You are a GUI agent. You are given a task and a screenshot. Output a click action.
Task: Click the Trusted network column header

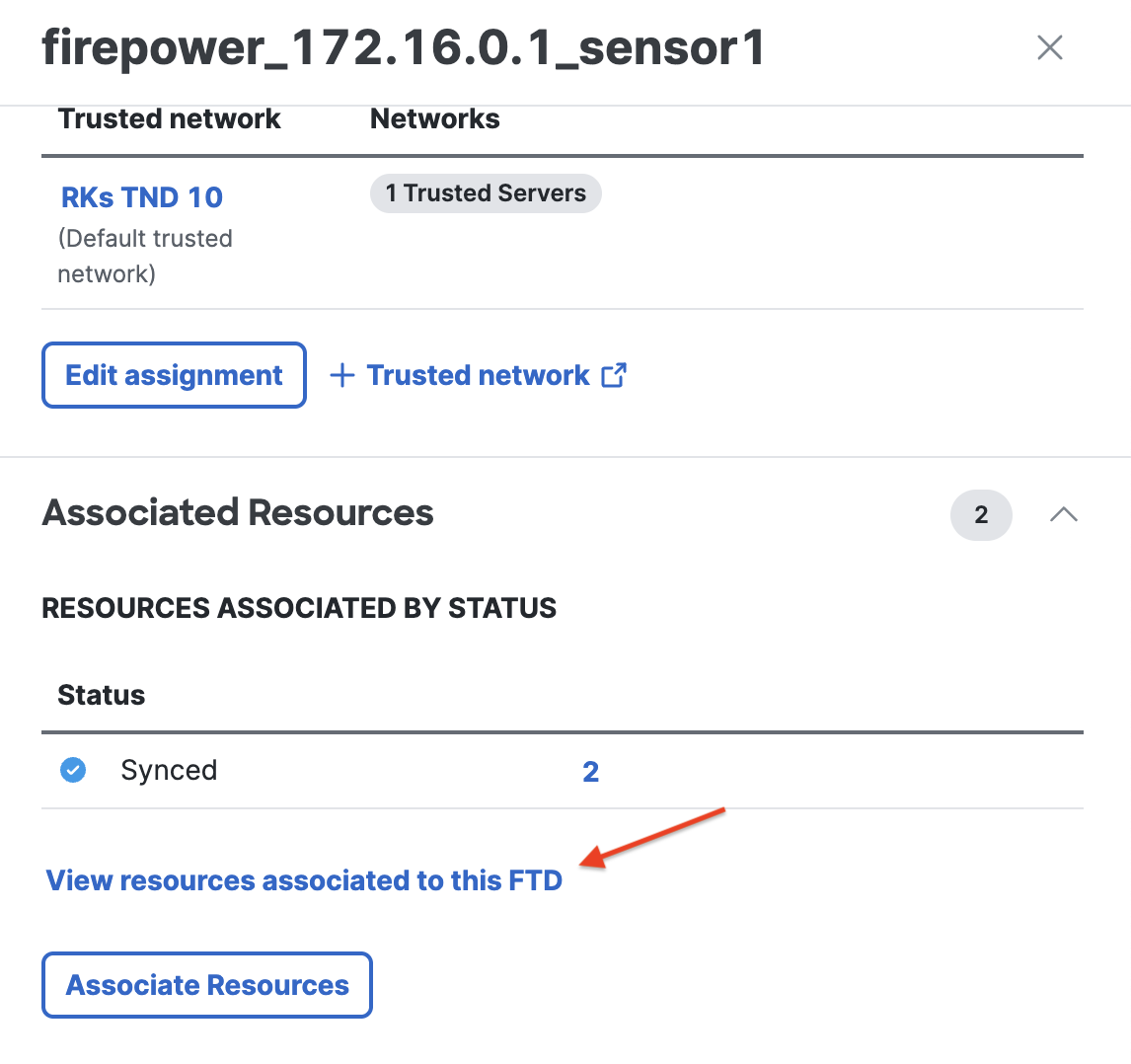(x=169, y=119)
